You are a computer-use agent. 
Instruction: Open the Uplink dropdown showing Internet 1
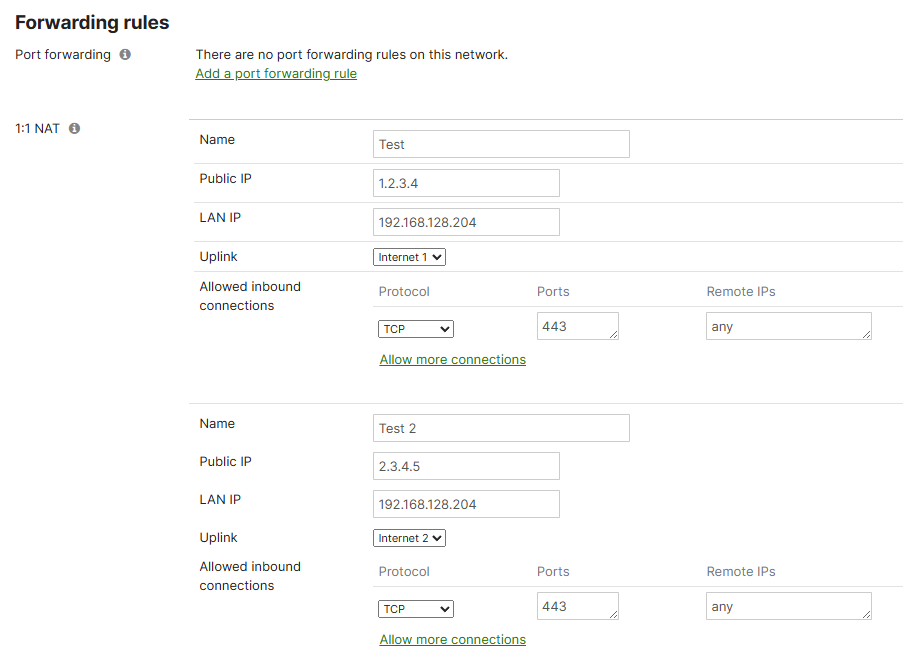408,256
